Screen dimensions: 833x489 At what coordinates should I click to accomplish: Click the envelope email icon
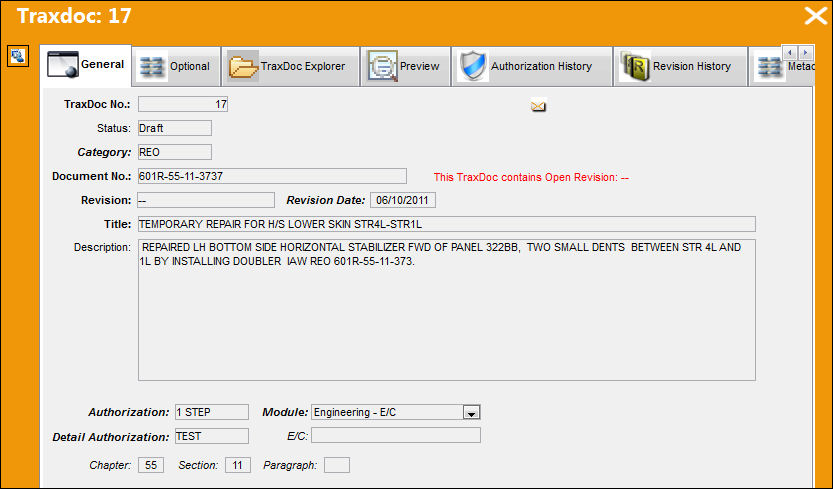tap(538, 106)
